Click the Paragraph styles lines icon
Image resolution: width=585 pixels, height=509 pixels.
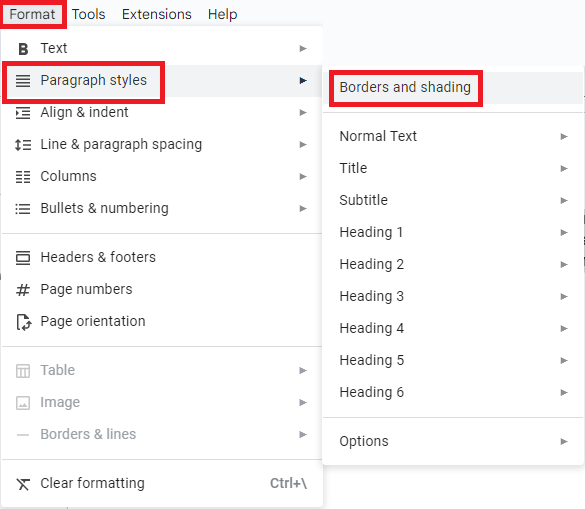pos(23,81)
